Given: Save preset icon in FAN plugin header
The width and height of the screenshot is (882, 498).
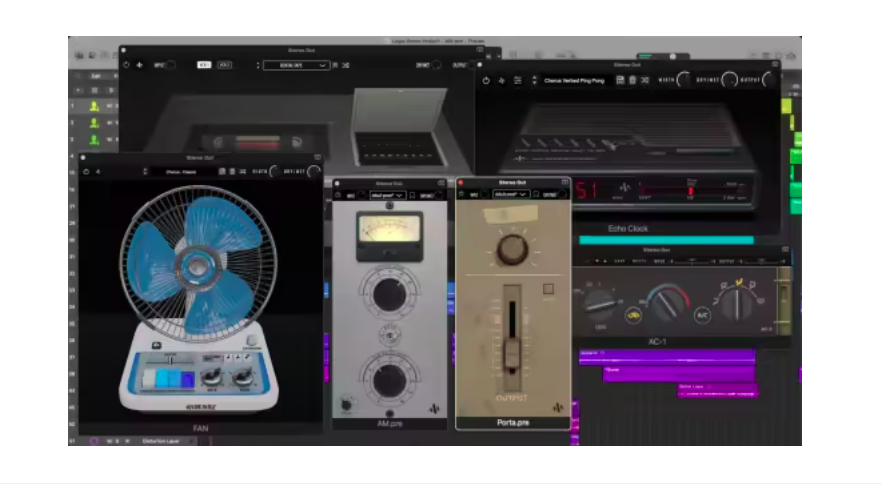Looking at the screenshot, I should click(x=222, y=172).
